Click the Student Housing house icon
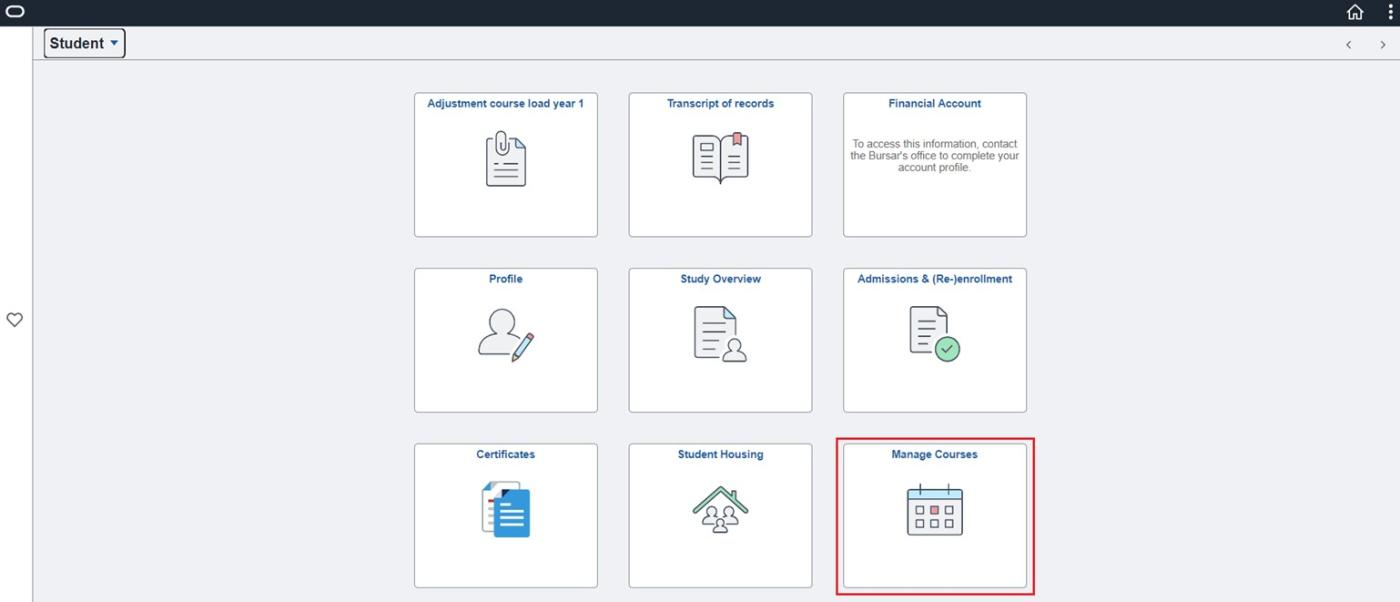 tap(720, 510)
